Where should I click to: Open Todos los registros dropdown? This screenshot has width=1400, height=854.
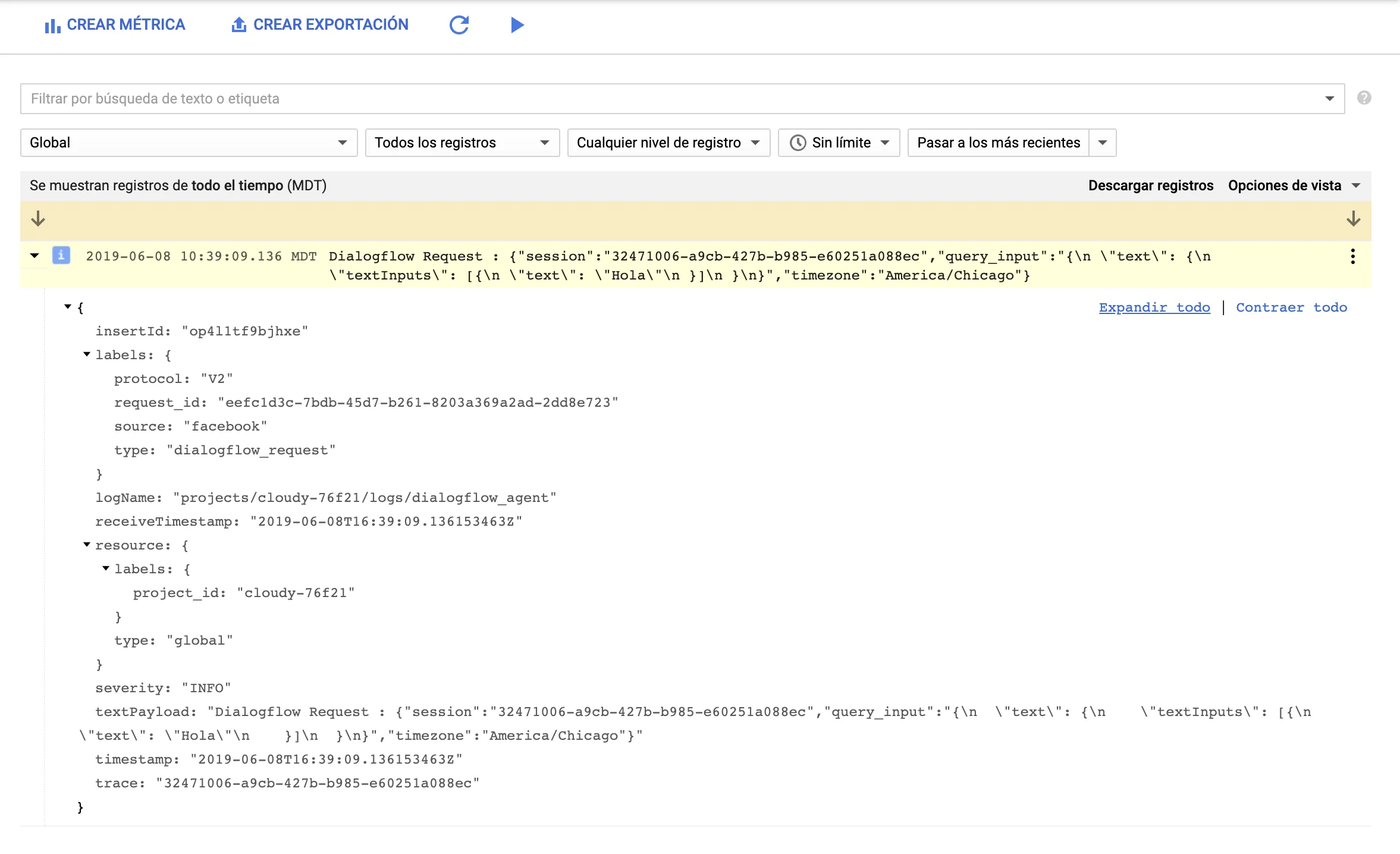click(462, 143)
